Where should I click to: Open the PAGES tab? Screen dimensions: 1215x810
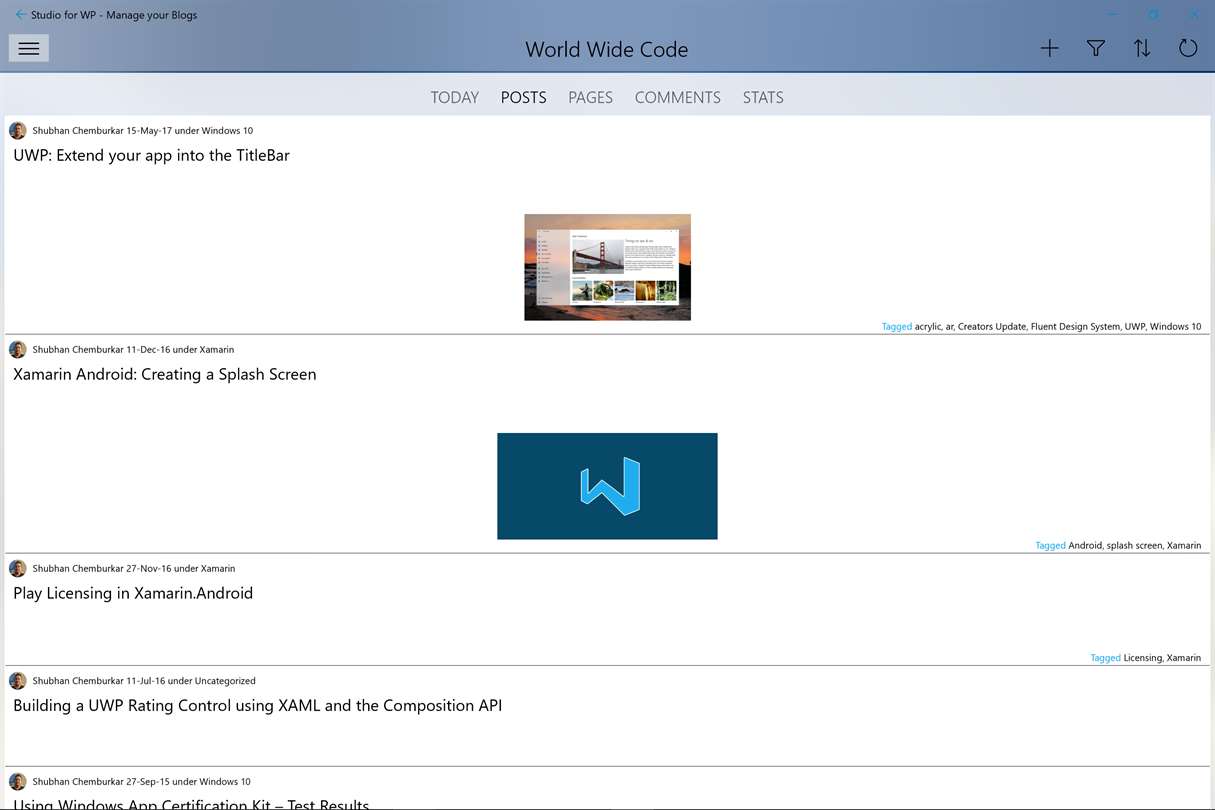pyautogui.click(x=590, y=97)
